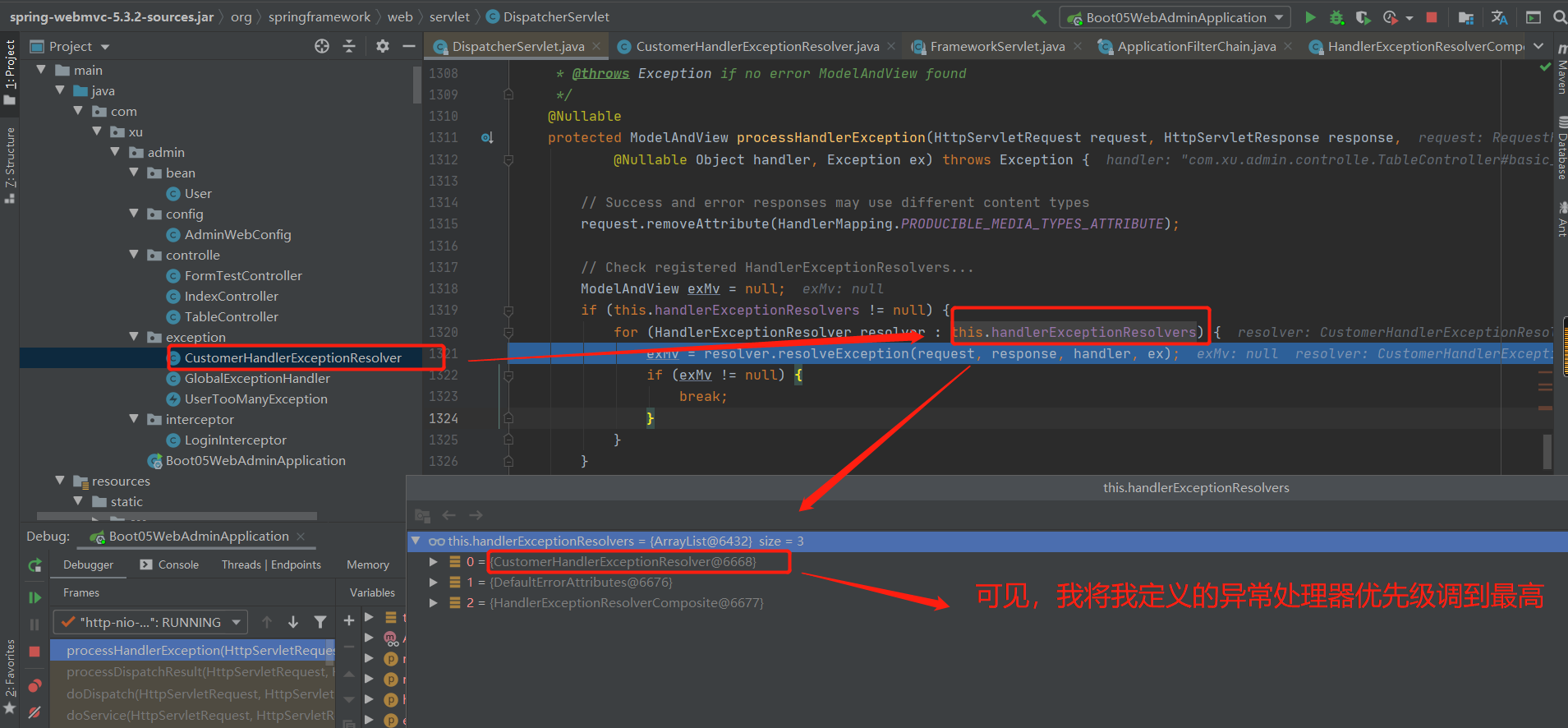Open Search Everywhere magnifier icon
The width and height of the screenshot is (1568, 728).
coord(1559,16)
